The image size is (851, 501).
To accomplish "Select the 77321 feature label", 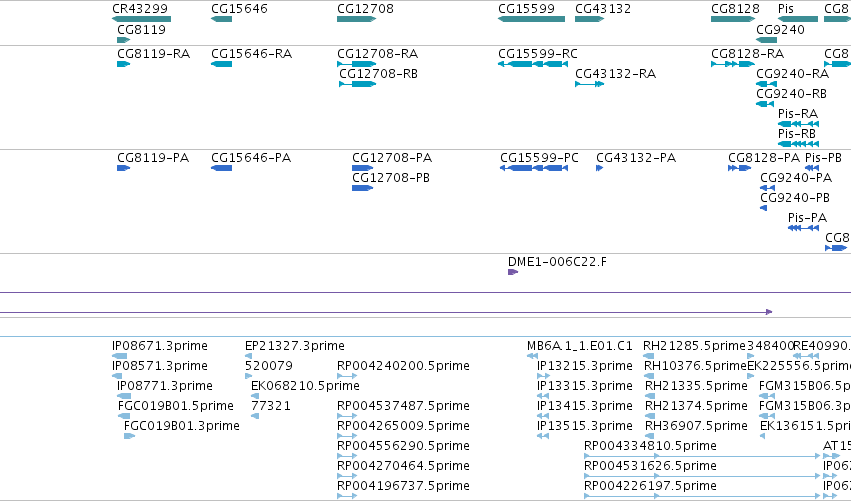I will click(271, 407).
